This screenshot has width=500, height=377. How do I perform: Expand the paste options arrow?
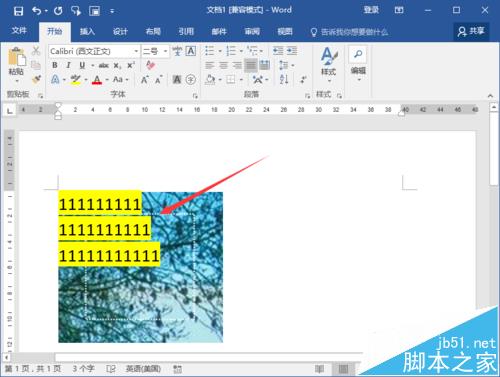coord(17,81)
